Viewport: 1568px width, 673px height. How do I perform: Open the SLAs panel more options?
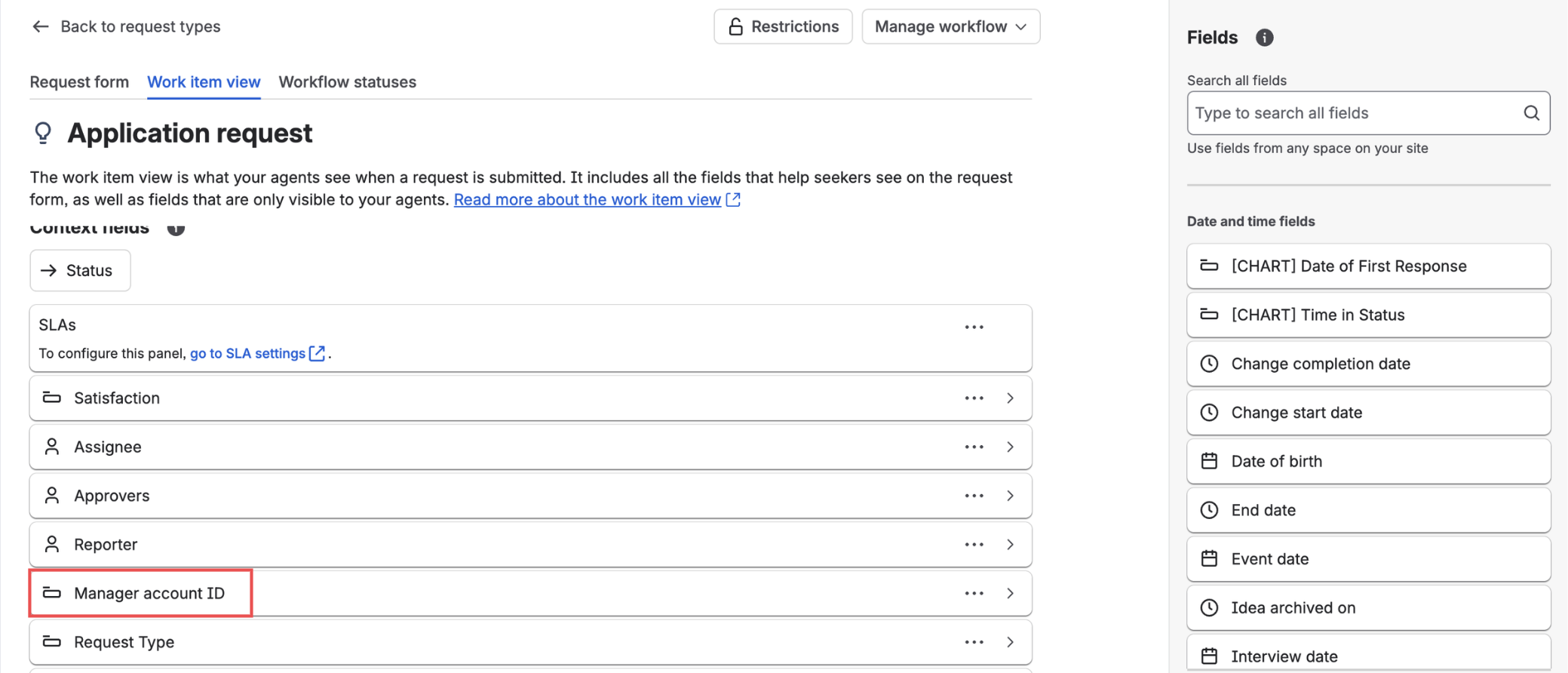[974, 327]
